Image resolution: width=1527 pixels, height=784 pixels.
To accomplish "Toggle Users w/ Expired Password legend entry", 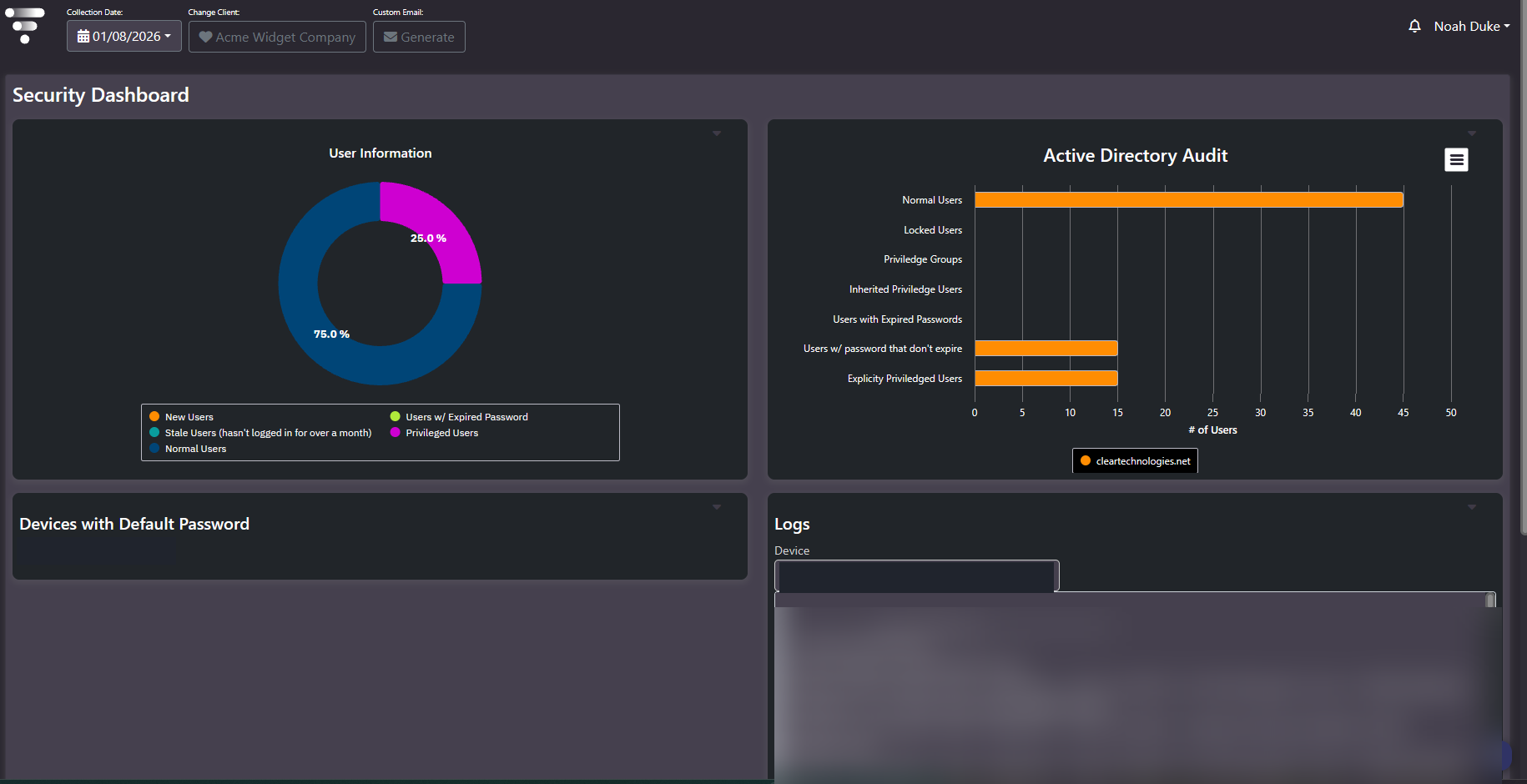I will 459,417.
